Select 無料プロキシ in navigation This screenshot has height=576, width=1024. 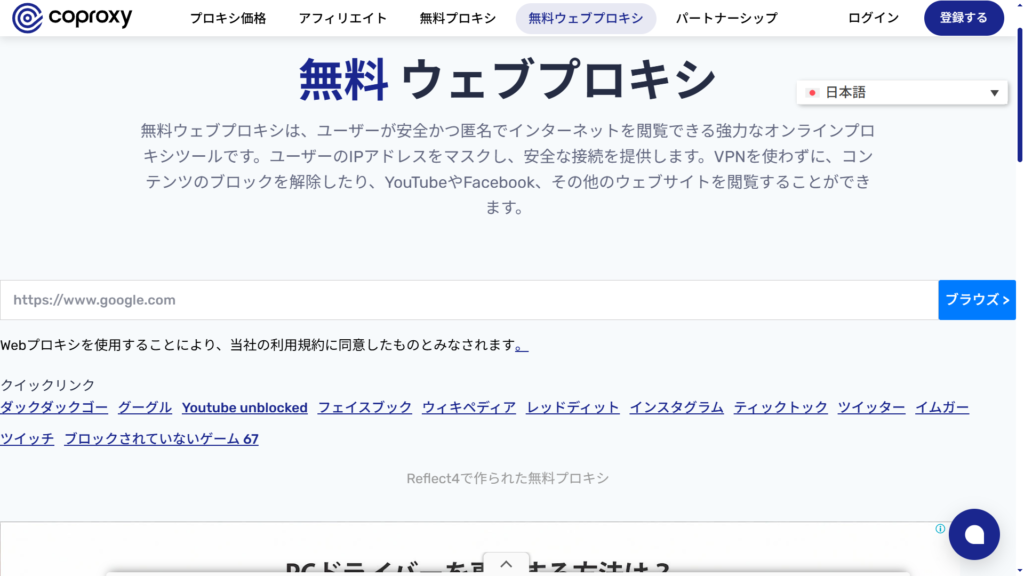457,18
